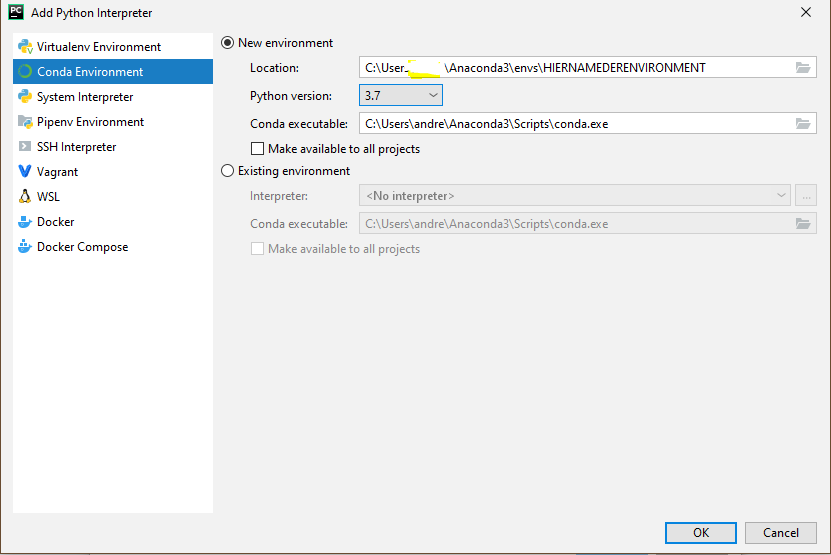831x555 pixels.
Task: Open the Python version dropdown
Action: click(401, 95)
